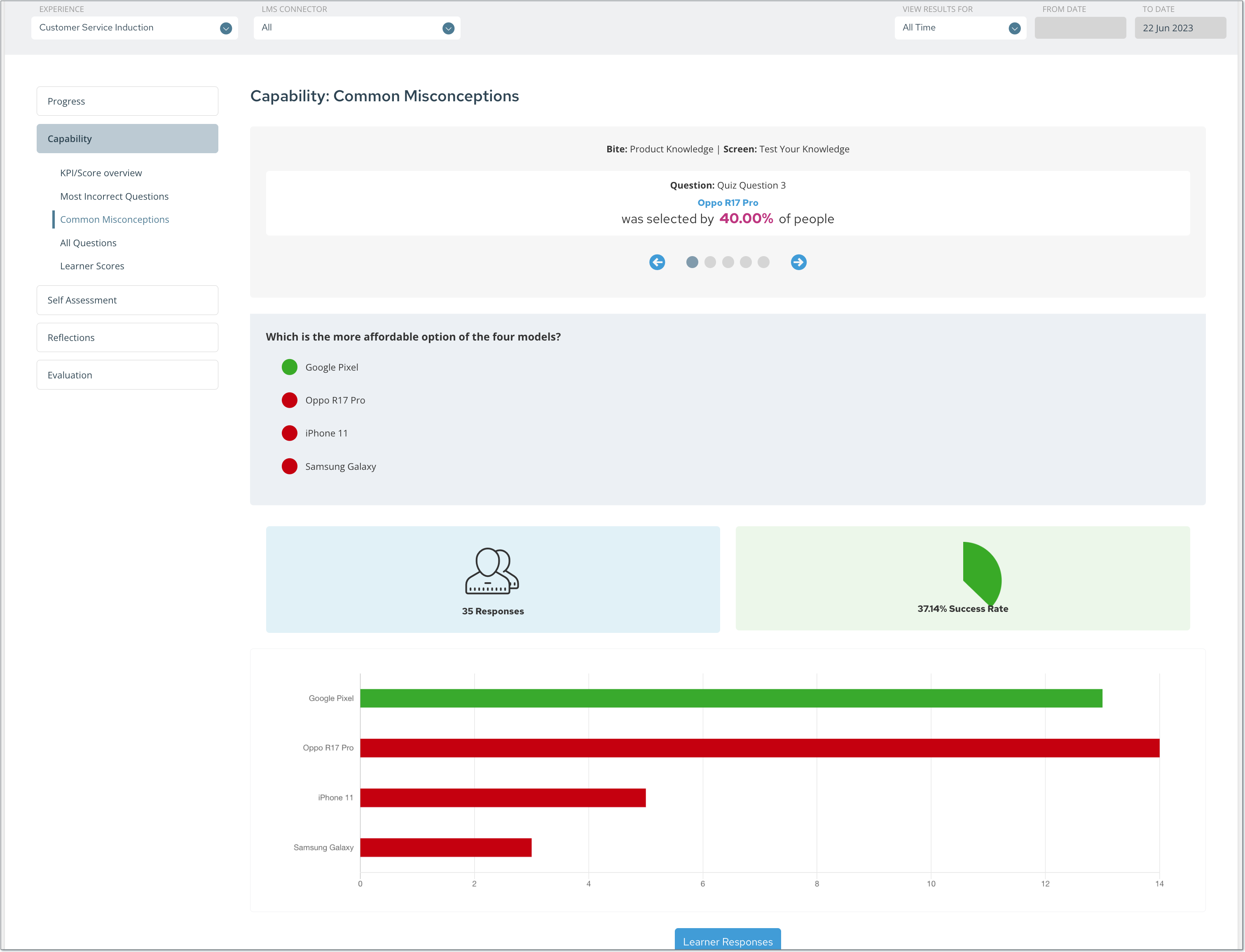Select the fifth carousel dot
Viewport: 1245px width, 952px height.
pos(764,262)
